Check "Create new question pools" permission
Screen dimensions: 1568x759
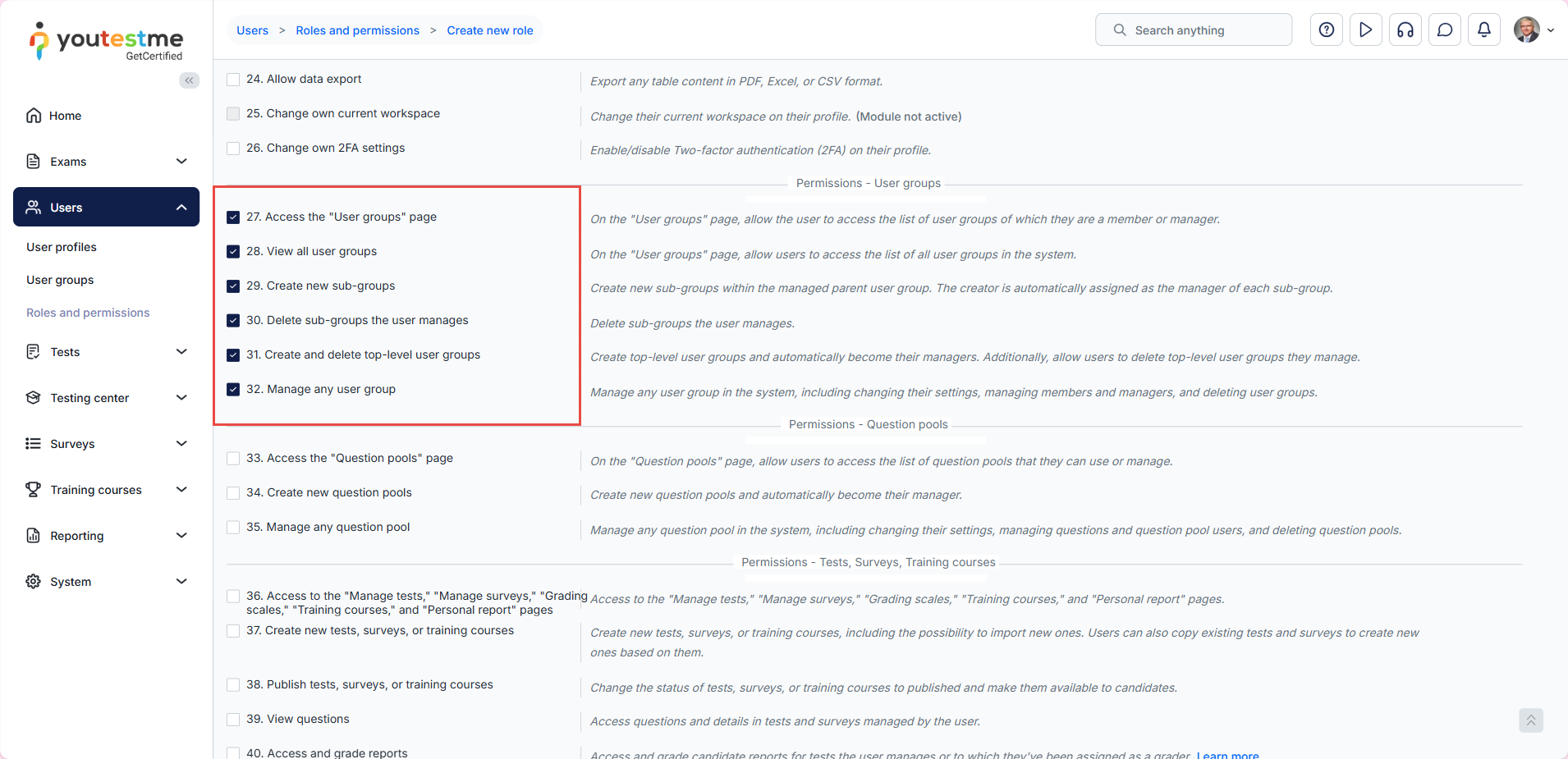click(x=233, y=493)
